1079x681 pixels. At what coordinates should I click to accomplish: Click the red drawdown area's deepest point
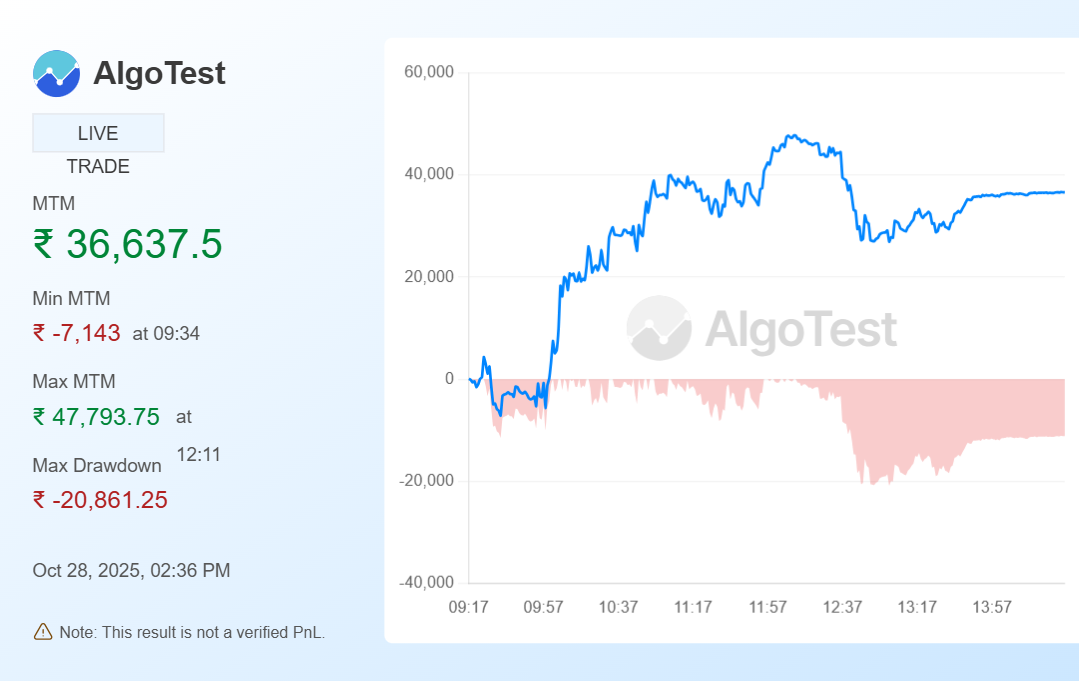pos(872,483)
